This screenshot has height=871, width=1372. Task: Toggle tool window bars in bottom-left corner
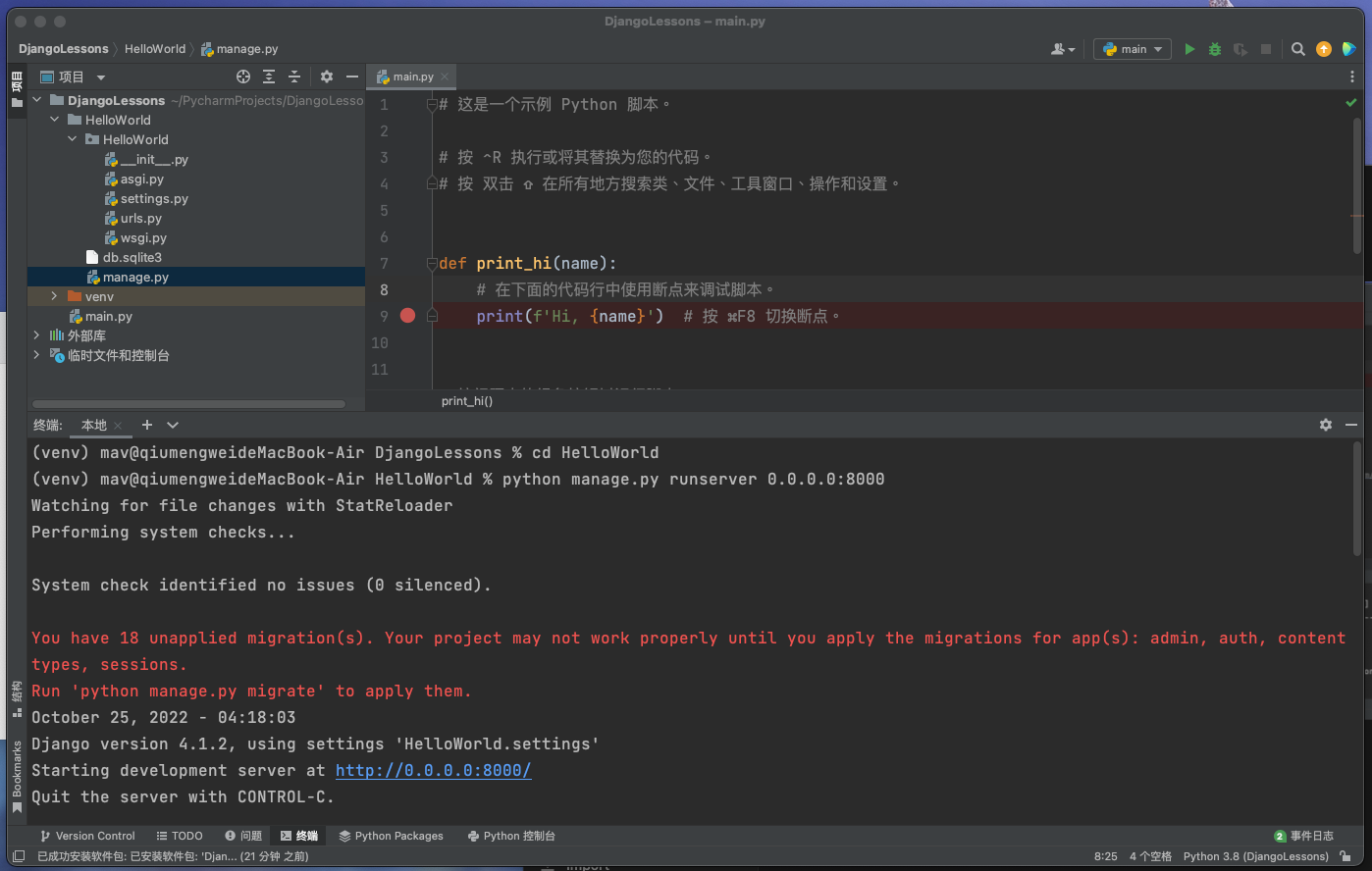click(19, 856)
